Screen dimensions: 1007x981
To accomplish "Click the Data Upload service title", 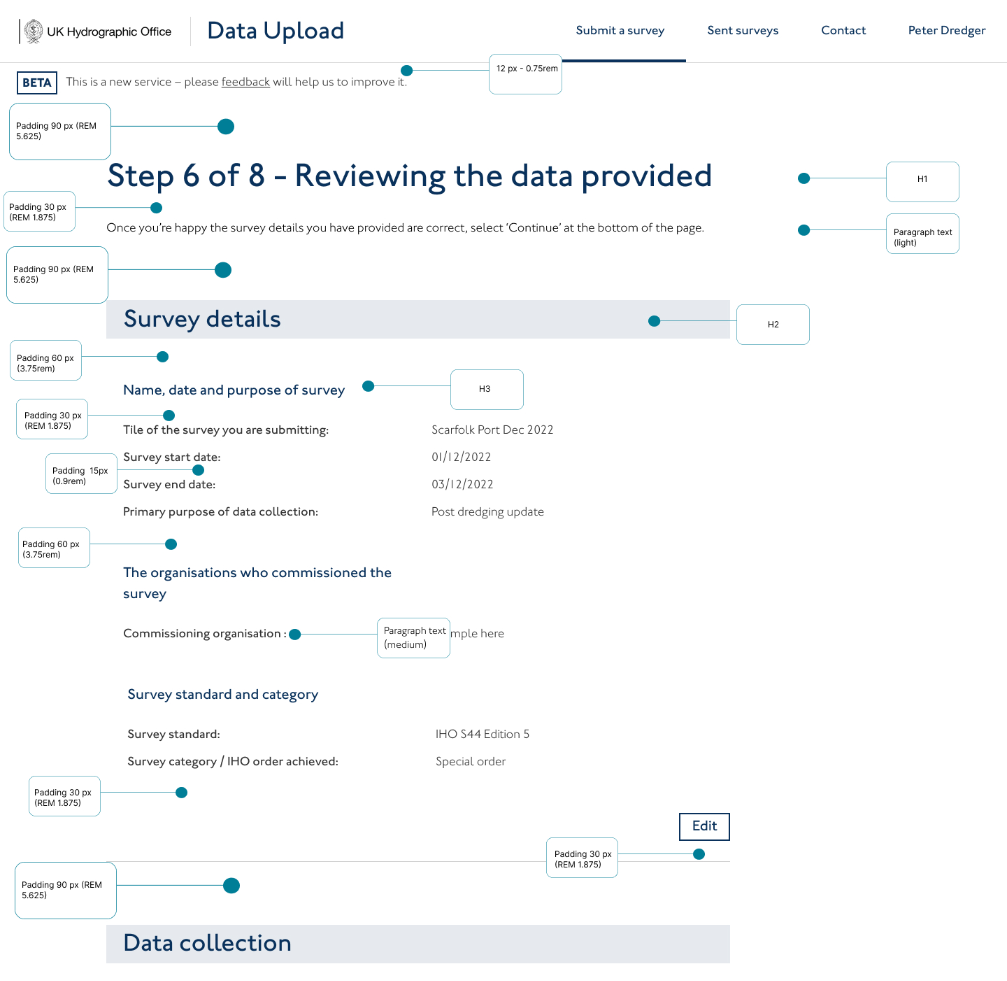I will pyautogui.click(x=275, y=31).
